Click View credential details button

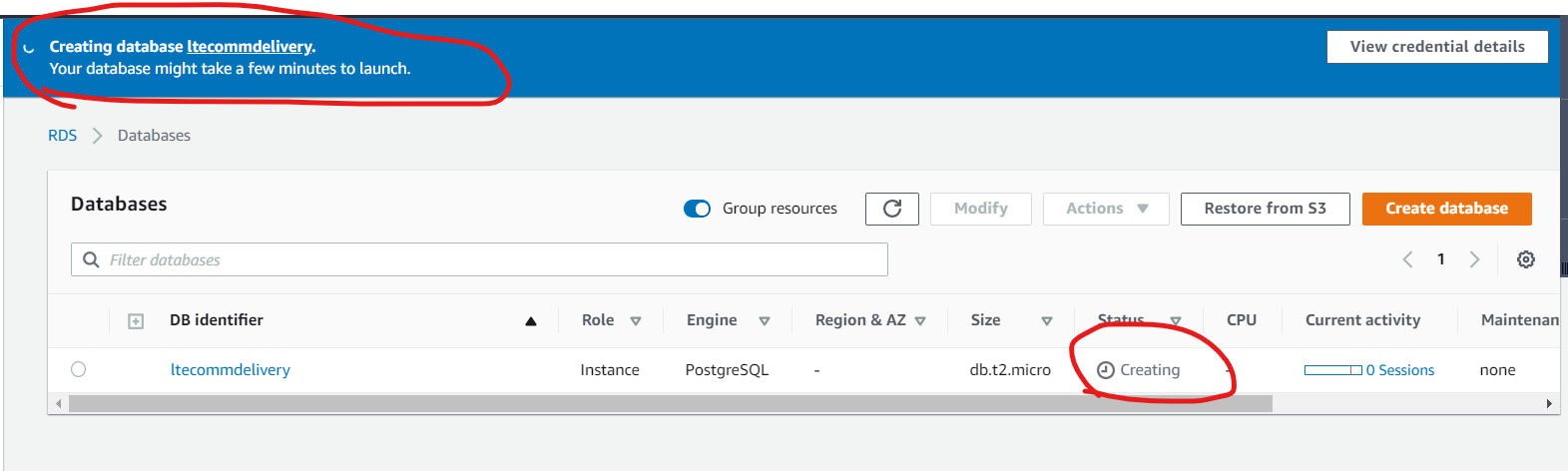1437,47
